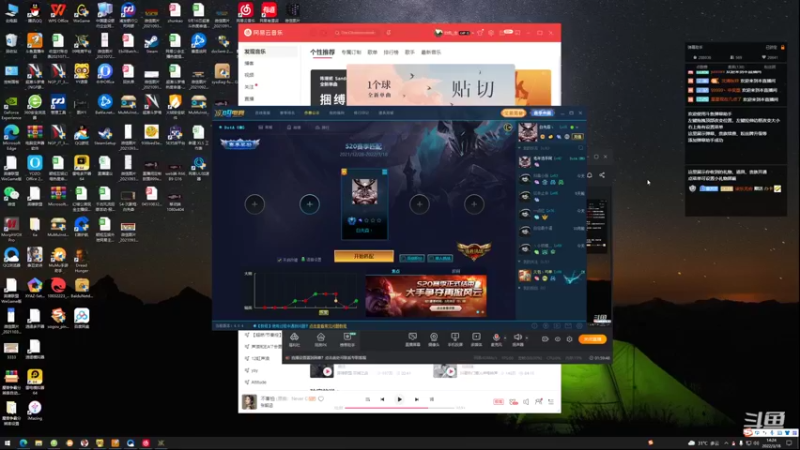Click the golden winged rank badge
Screen dimensions: 800x450
point(474,251)
